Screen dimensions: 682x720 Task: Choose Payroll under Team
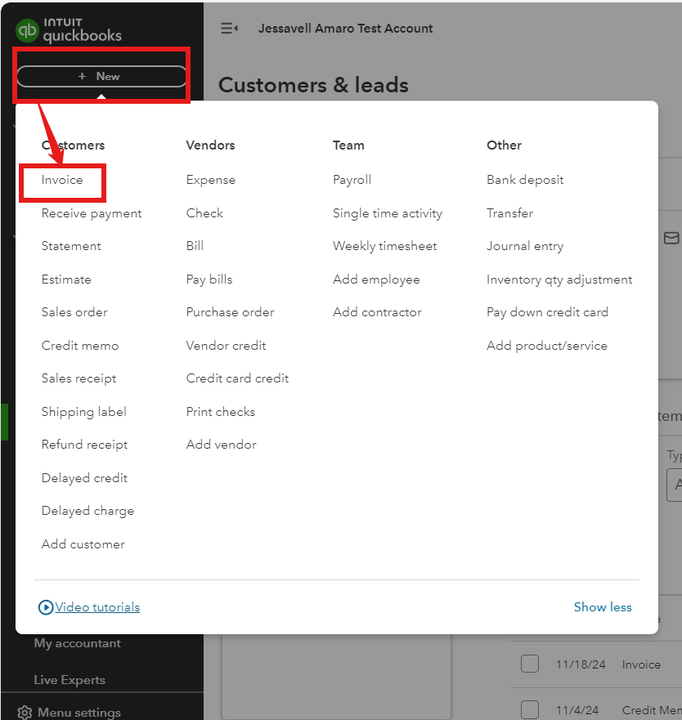coord(352,180)
